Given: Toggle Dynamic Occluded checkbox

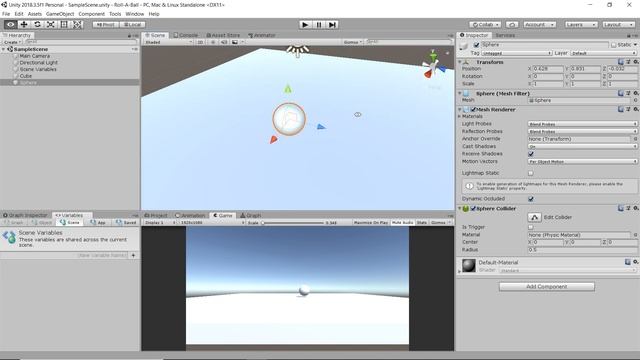Looking at the screenshot, I should (x=531, y=199).
